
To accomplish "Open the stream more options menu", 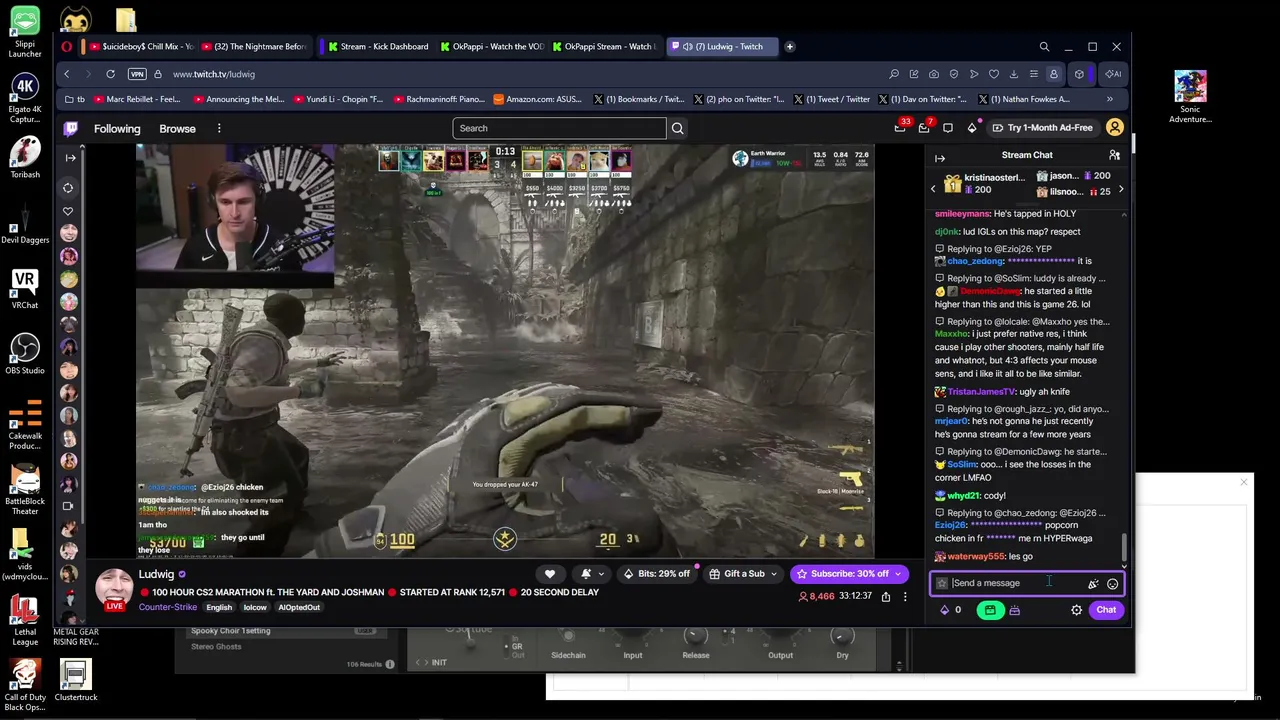I will click(x=905, y=597).
